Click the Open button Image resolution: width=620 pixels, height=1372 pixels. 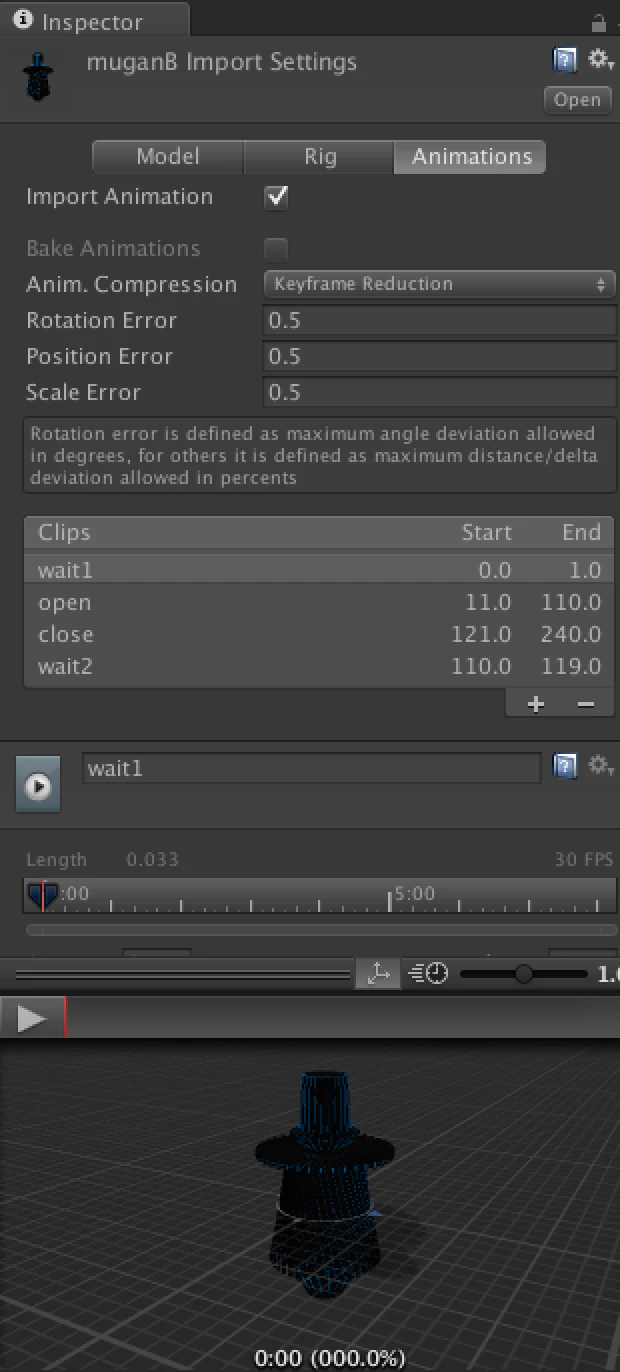click(x=577, y=100)
